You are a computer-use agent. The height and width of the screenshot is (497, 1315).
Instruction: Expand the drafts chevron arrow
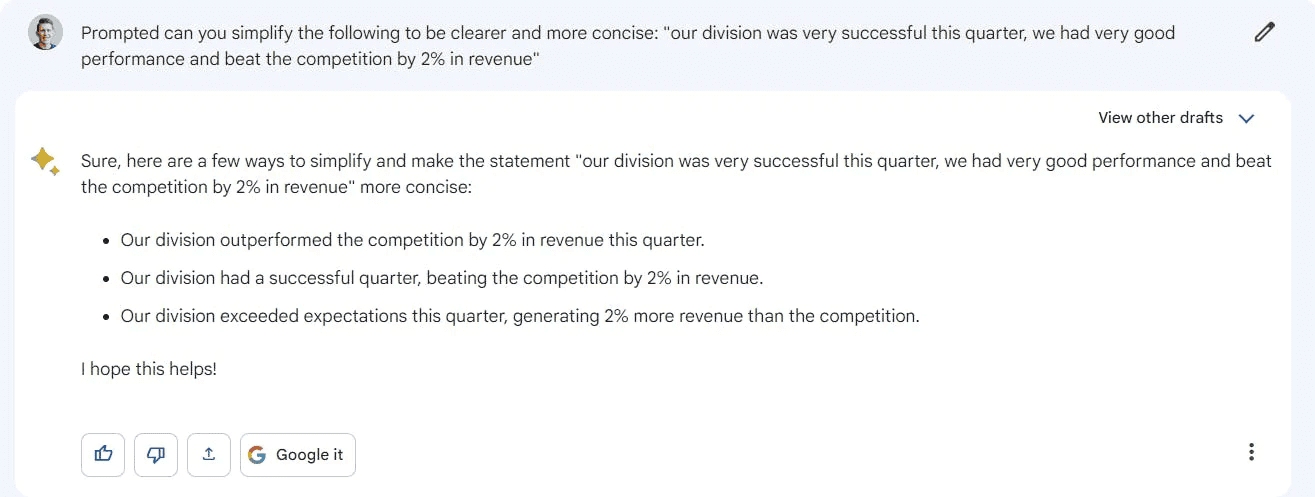click(x=1246, y=118)
